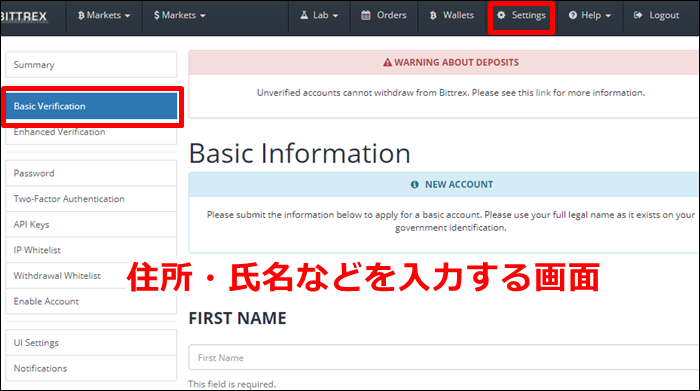This screenshot has height=391, width=700.
Task: Click the Wallets bitcoin icon
Action: point(433,15)
